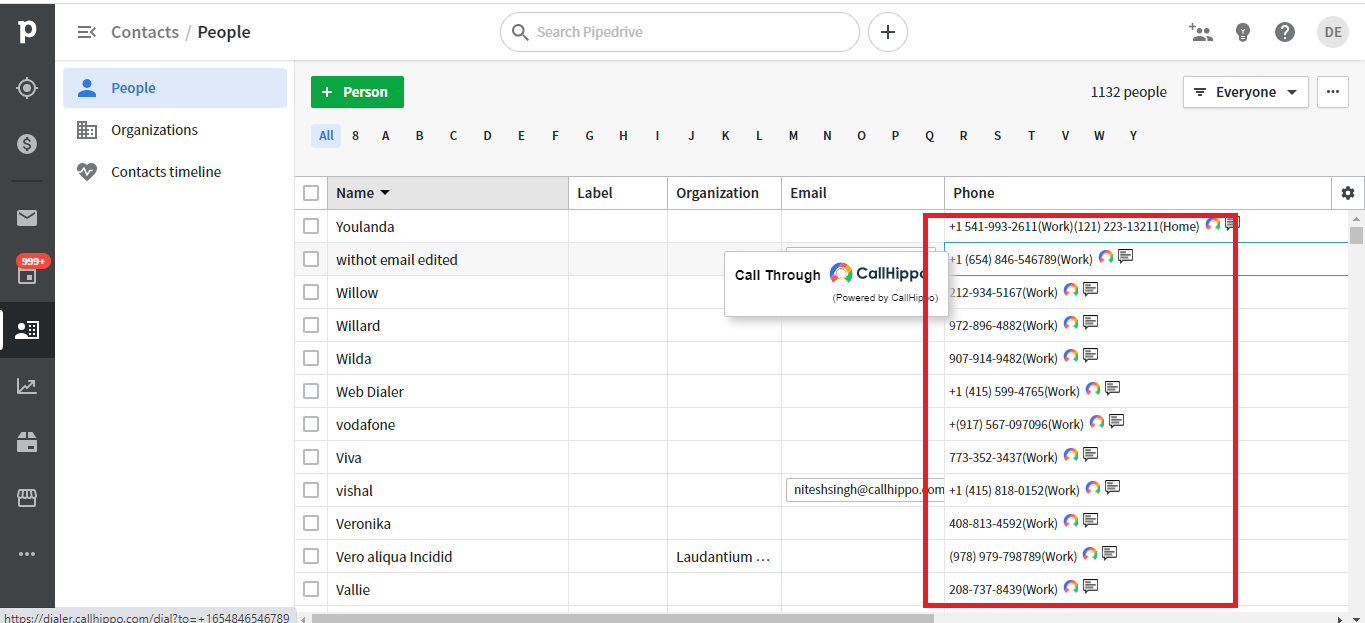1365x623 pixels.
Task: Select Organizations in contacts menu
Action: pos(175,130)
